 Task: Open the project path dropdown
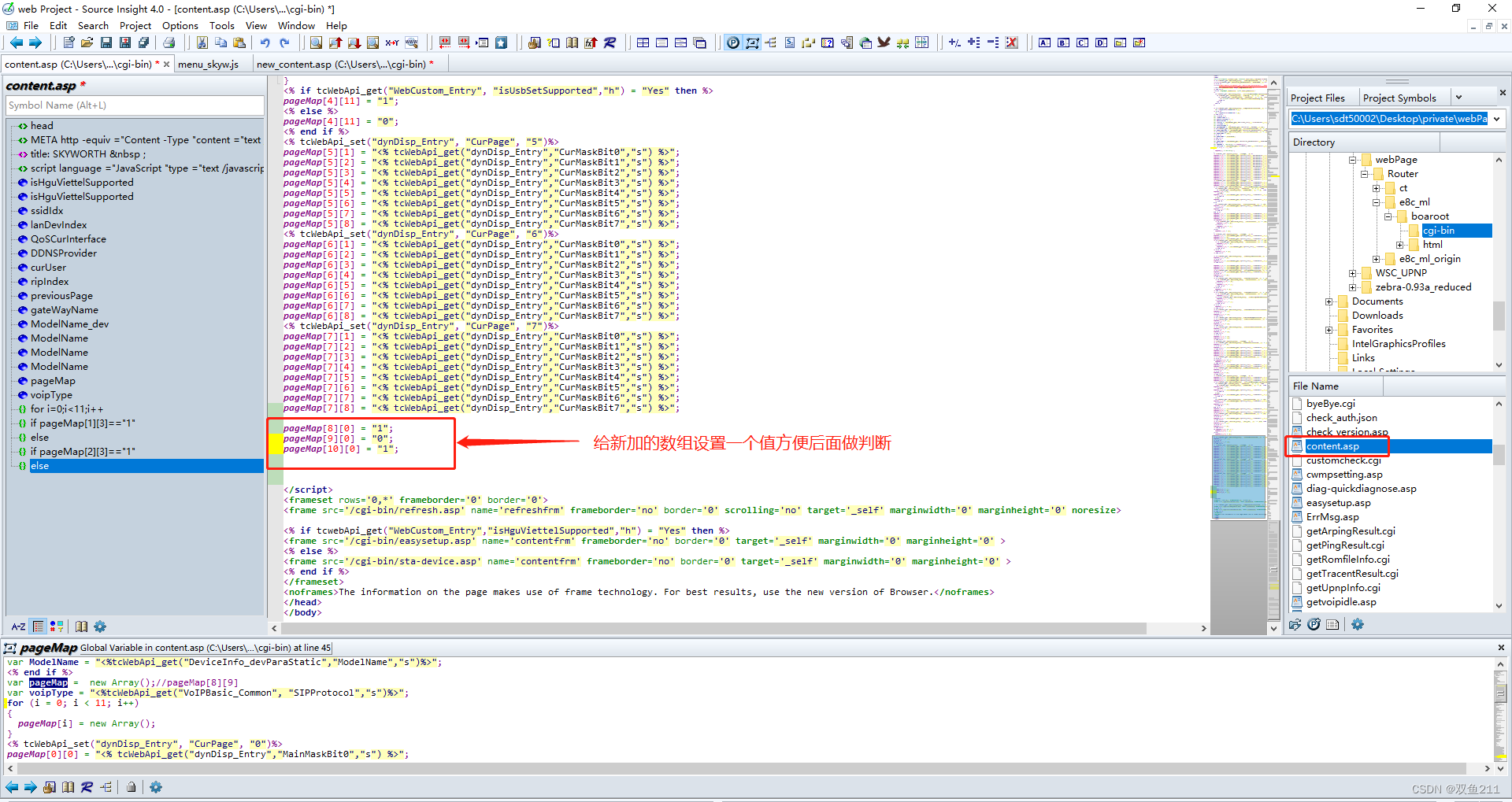[1496, 119]
